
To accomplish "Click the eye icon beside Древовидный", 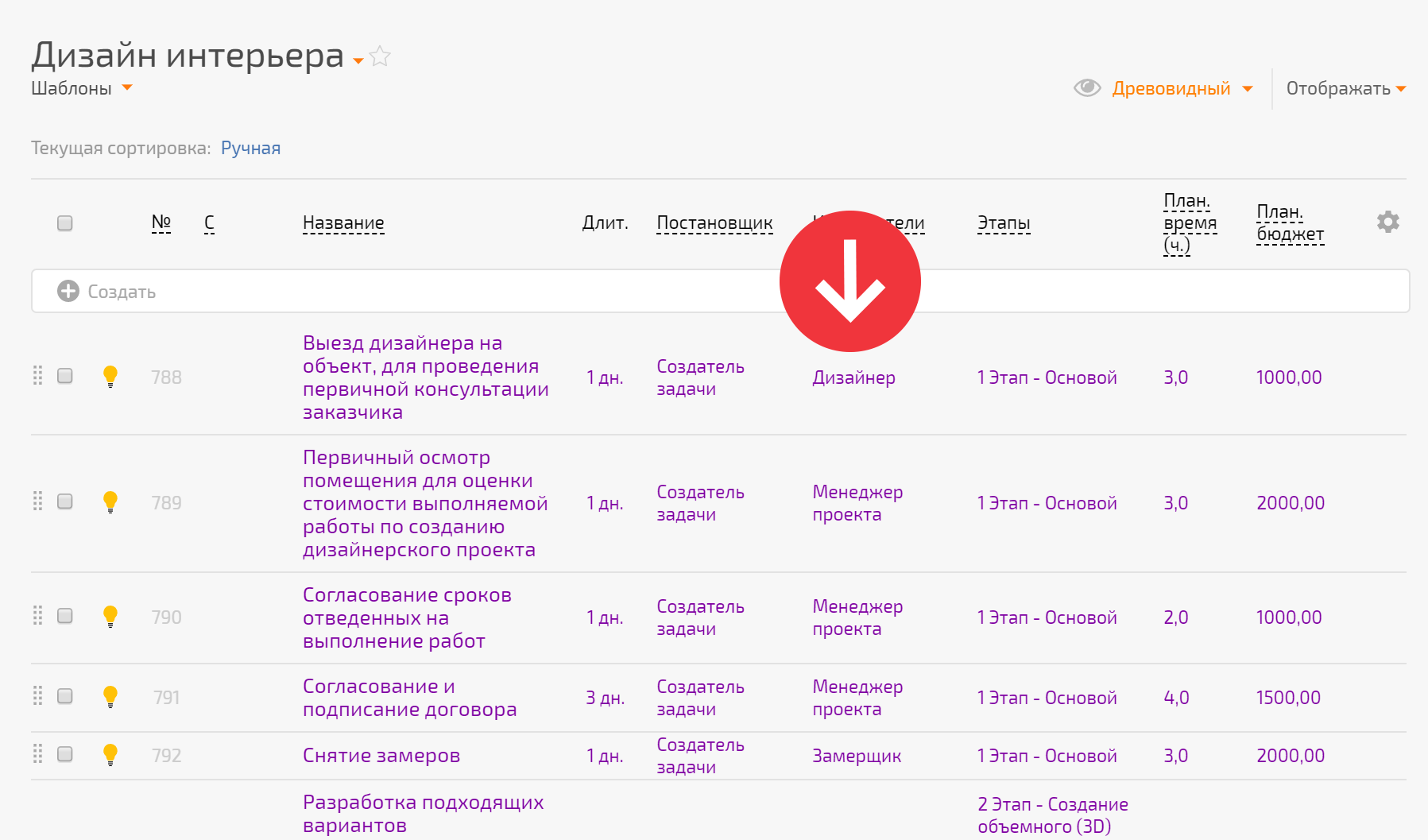I will (1087, 88).
